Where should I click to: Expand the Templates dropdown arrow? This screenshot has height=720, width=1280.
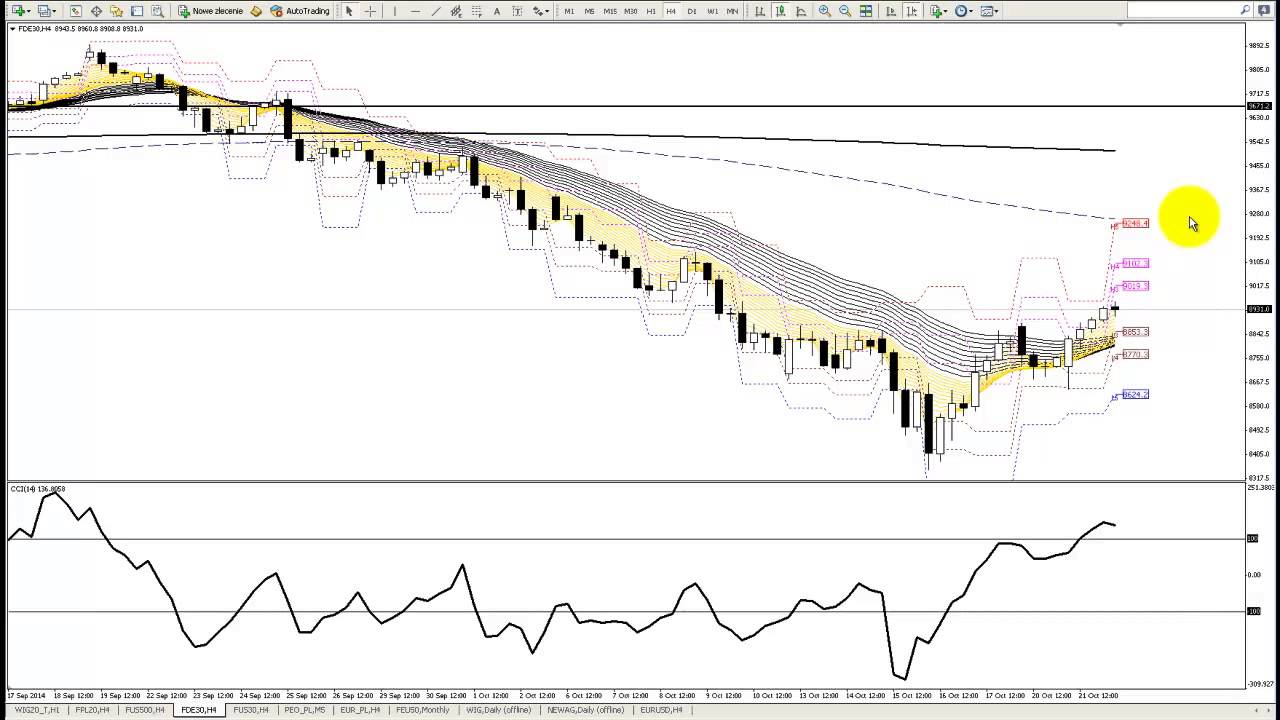997,11
